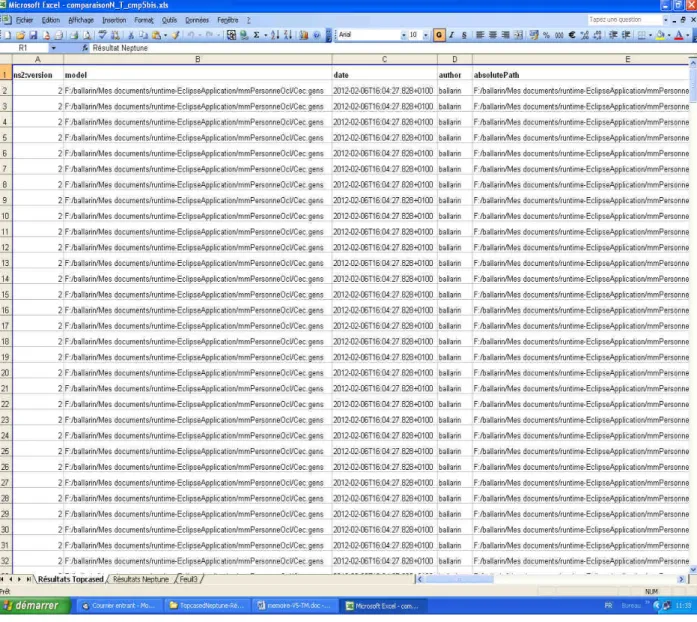The height and width of the screenshot is (622, 697).
Task: Switch to memoire-V5-TM.doc taskbar window
Action: pyautogui.click(x=295, y=606)
